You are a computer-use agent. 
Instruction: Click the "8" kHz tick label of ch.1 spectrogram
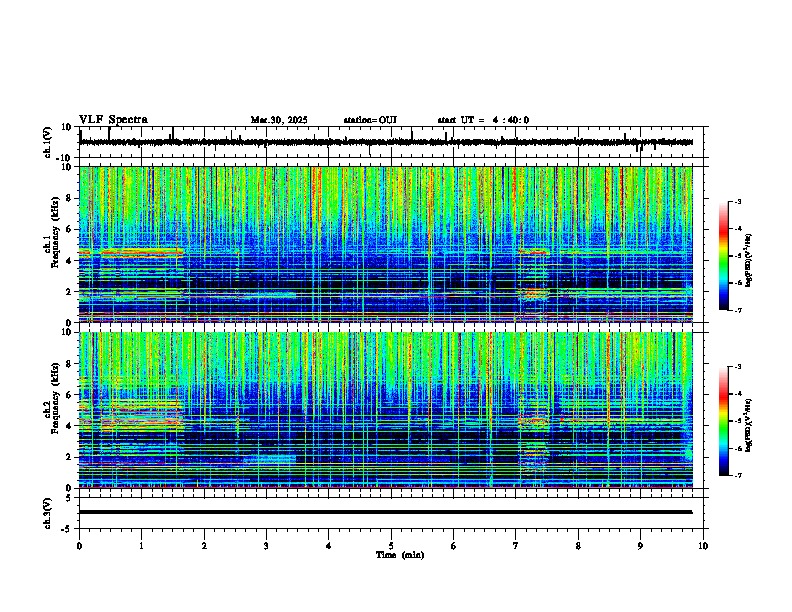[x=71, y=198]
